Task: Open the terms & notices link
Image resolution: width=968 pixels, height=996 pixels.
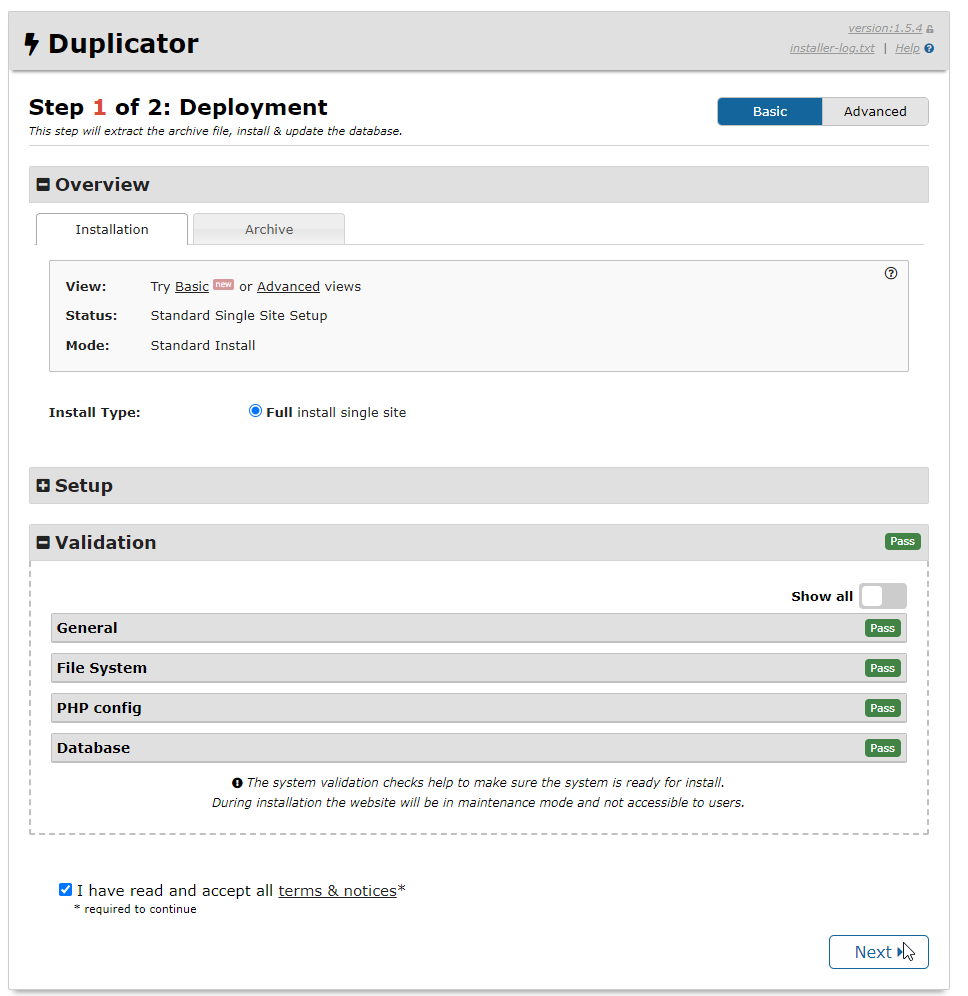Action: (337, 891)
